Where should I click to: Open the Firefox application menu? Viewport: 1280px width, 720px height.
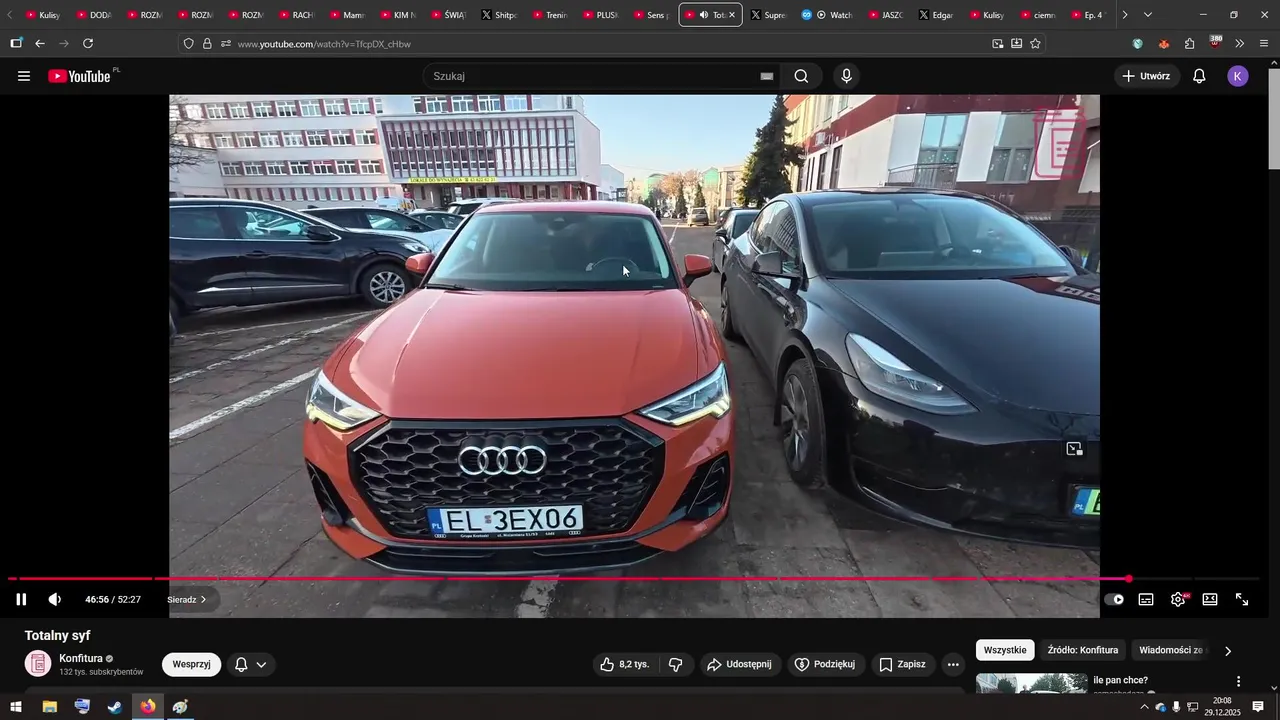[x=1264, y=43]
